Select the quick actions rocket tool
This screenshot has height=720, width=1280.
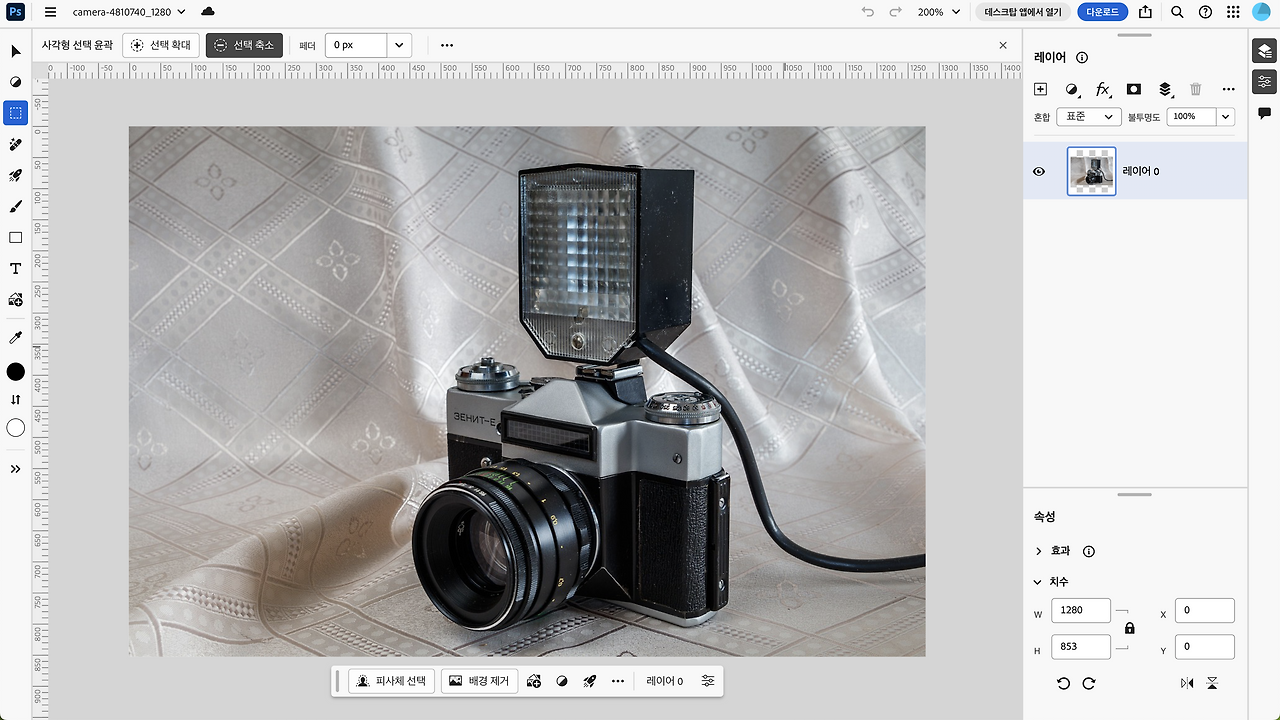(15, 175)
